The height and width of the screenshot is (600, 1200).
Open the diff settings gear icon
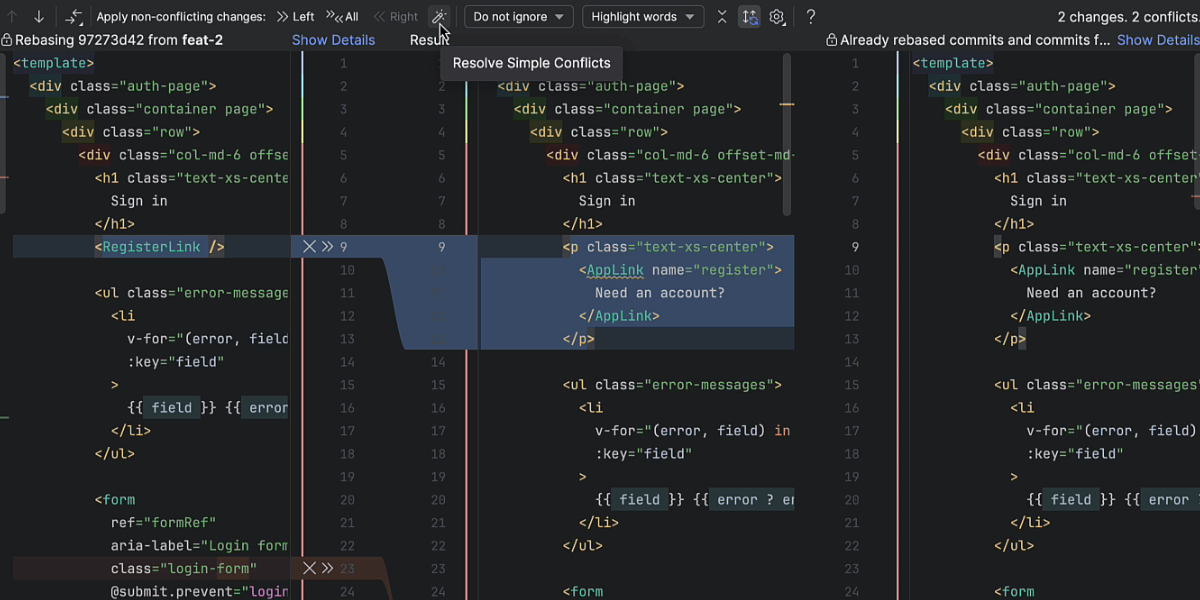coord(778,16)
